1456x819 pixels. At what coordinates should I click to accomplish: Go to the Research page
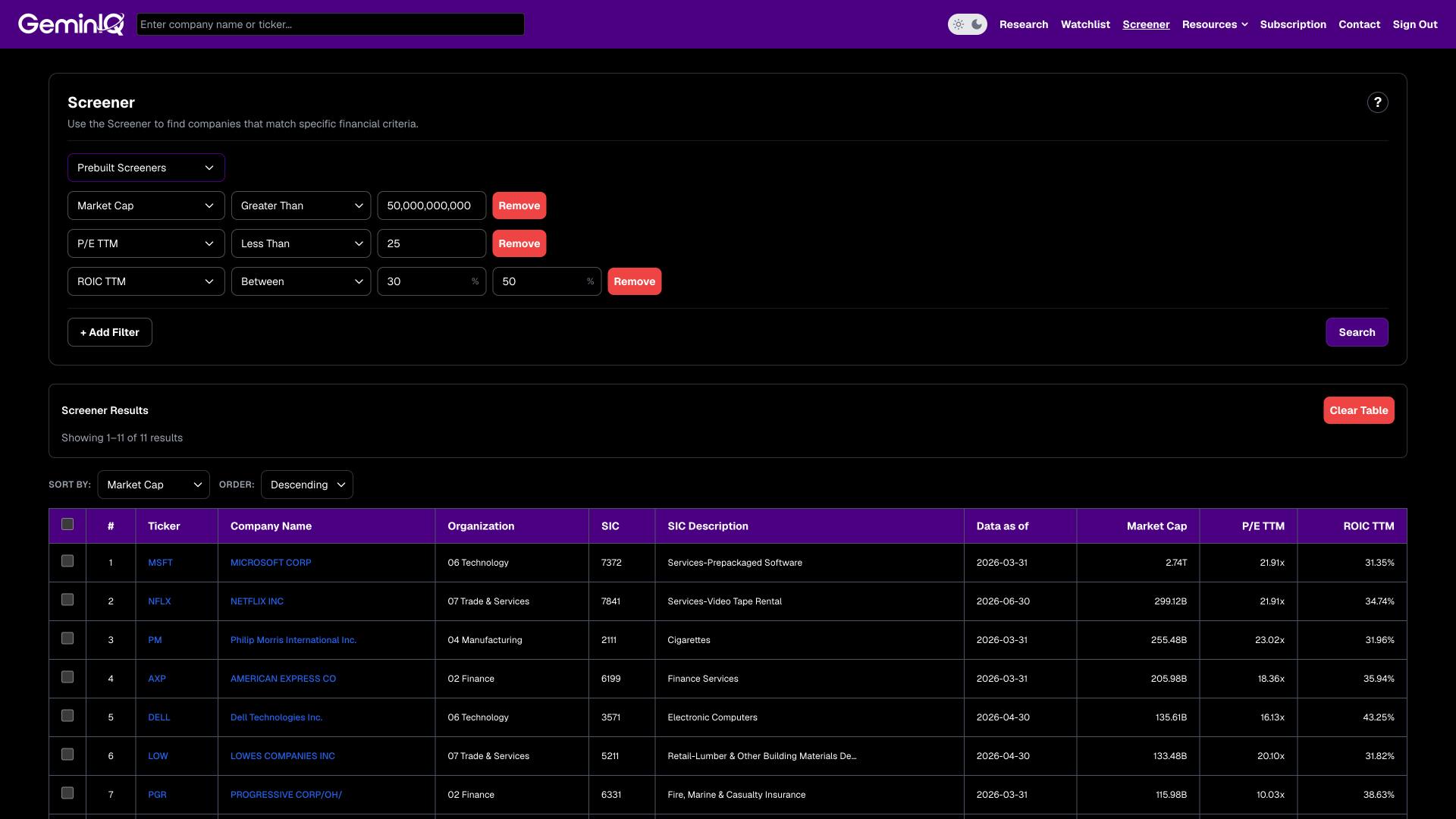pos(1024,24)
